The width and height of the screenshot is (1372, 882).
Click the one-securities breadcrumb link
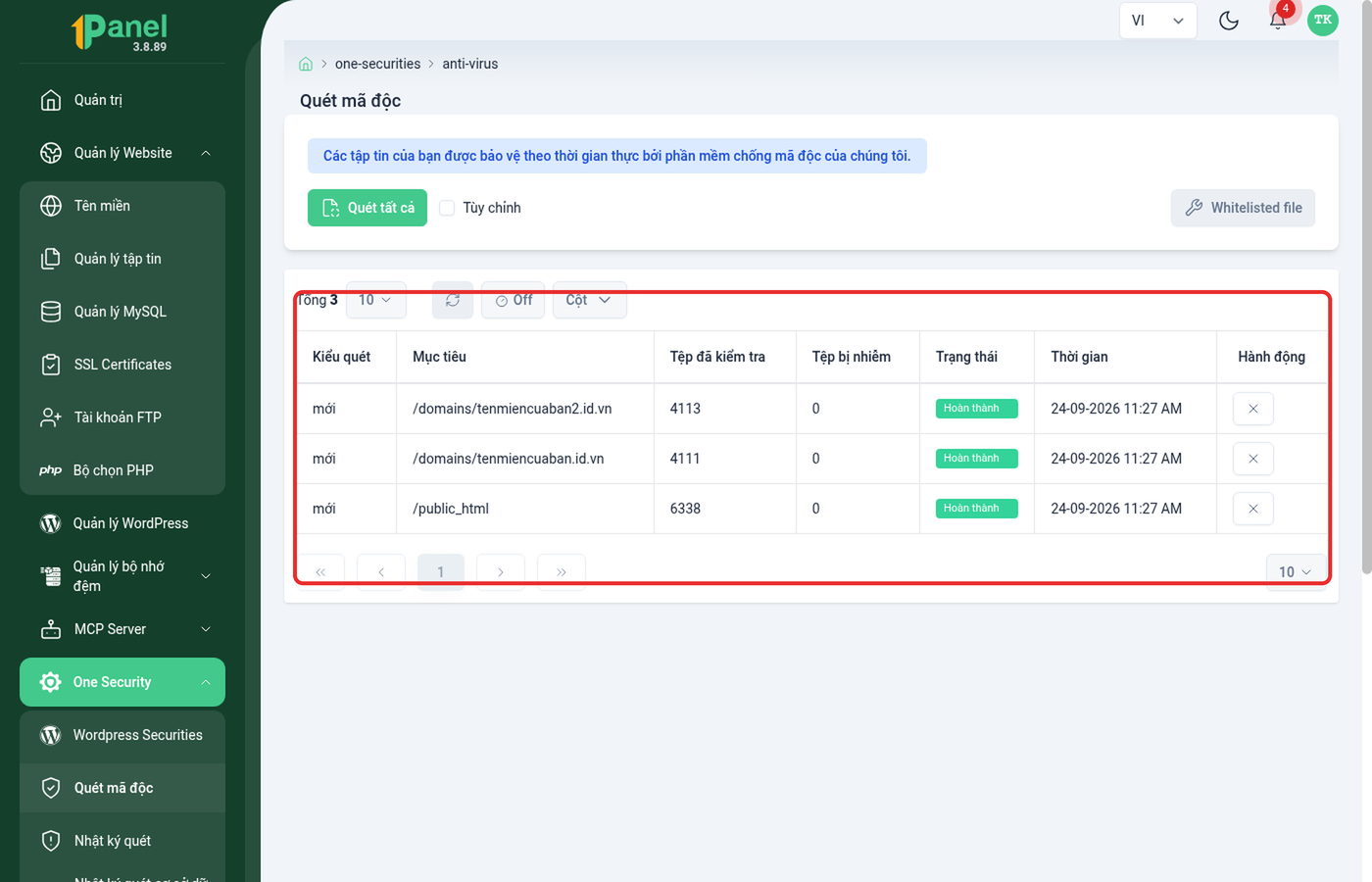coord(377,64)
